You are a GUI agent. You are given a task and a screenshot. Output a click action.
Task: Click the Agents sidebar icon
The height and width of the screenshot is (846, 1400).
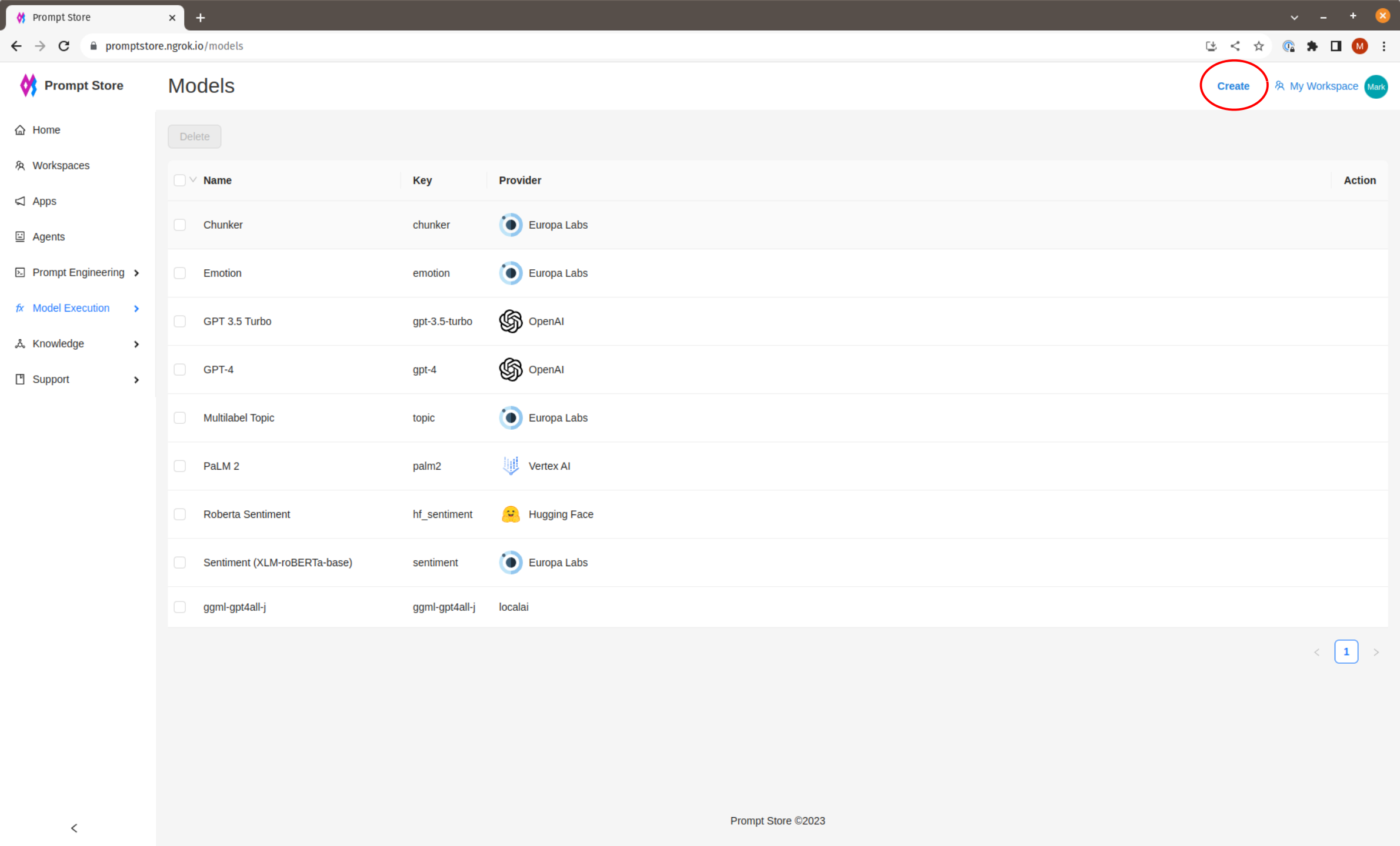point(20,237)
